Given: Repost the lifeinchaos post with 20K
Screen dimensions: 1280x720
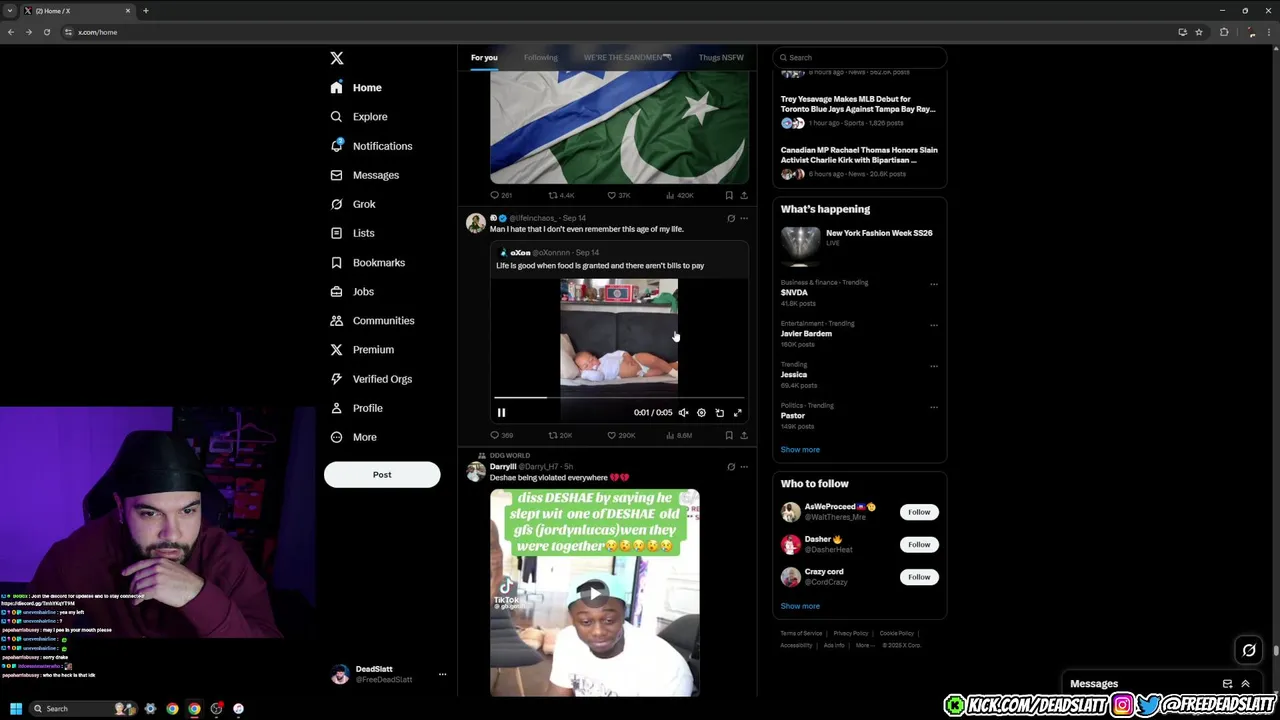Looking at the screenshot, I should pos(560,436).
